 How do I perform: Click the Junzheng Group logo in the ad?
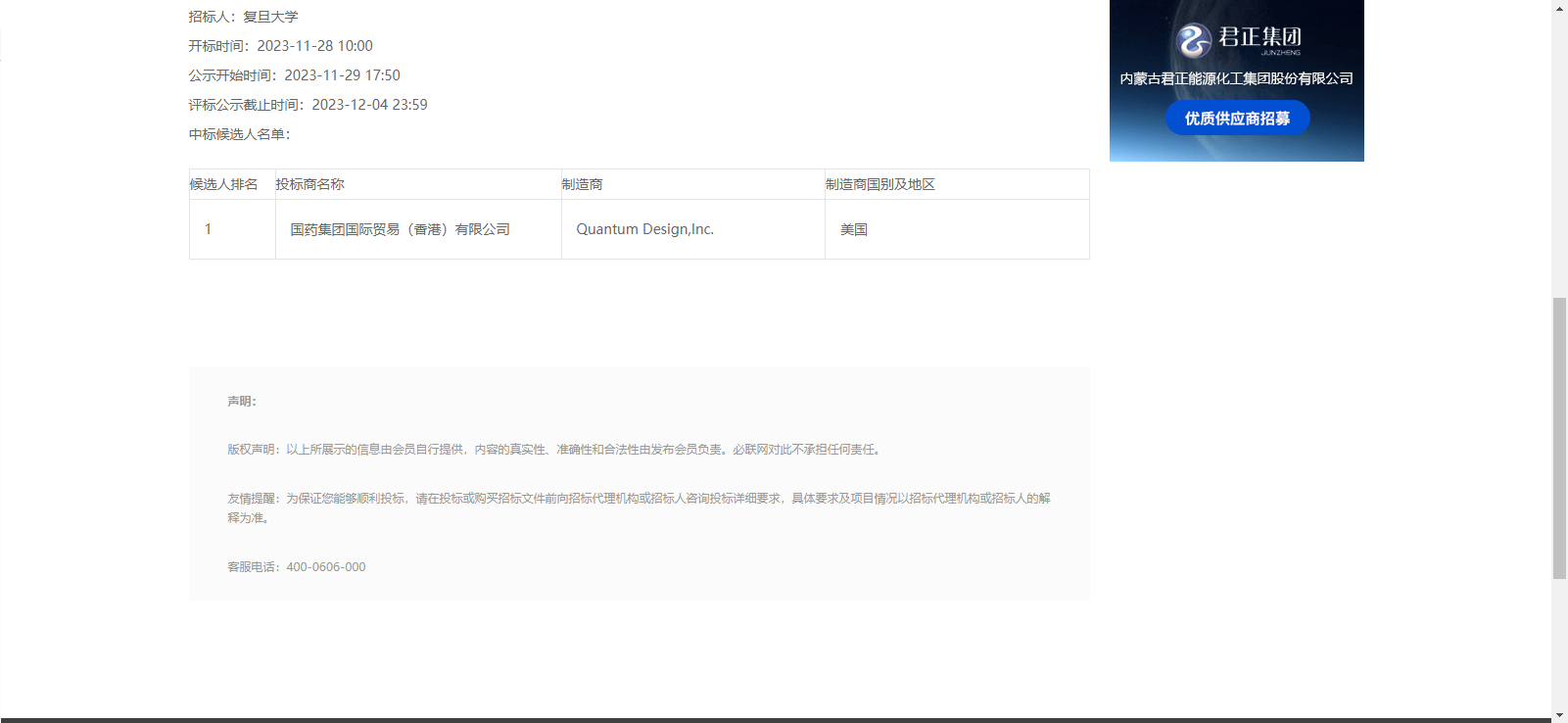1237,40
